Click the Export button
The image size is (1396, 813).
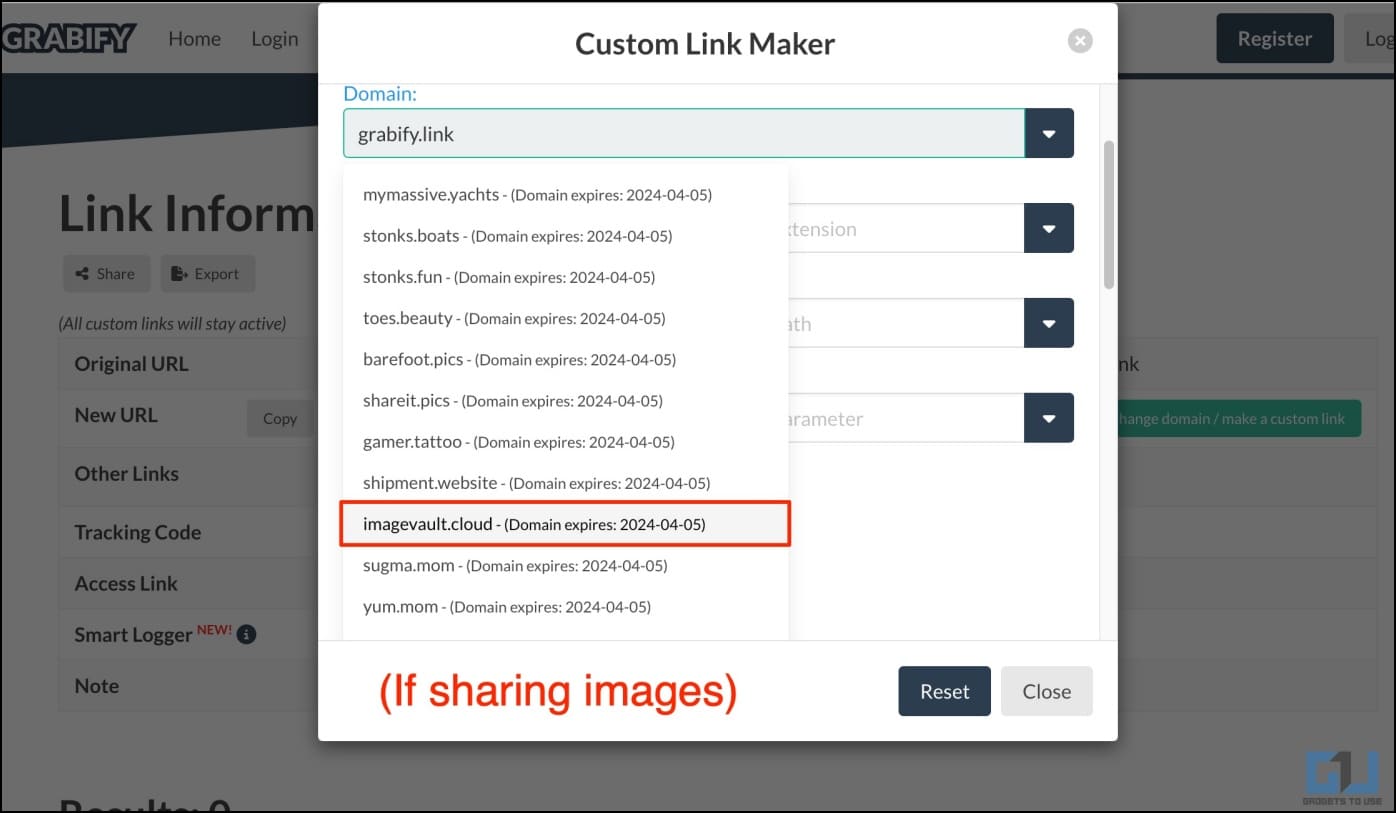[x=207, y=273]
